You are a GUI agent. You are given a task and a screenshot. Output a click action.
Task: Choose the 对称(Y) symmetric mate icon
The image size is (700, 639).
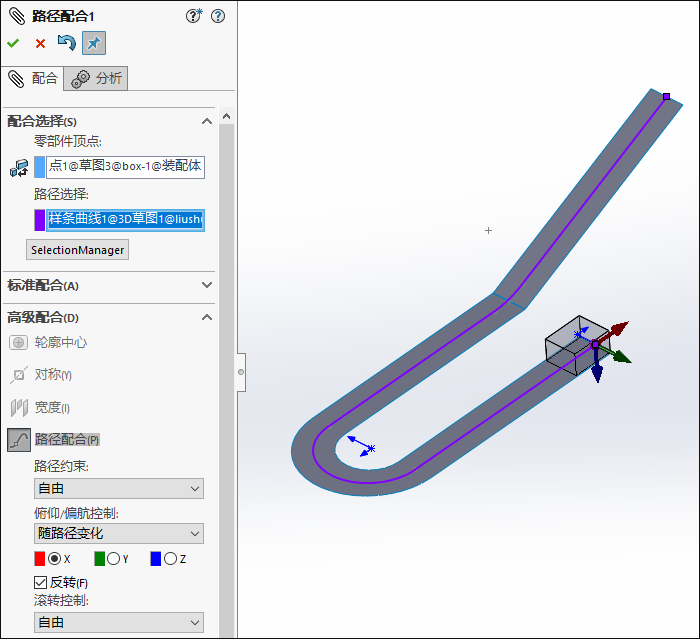pyautogui.click(x=18, y=375)
